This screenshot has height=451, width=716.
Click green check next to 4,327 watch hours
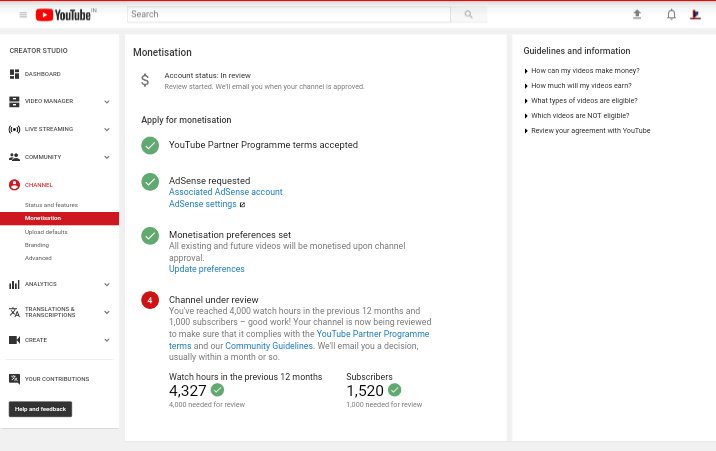218,390
